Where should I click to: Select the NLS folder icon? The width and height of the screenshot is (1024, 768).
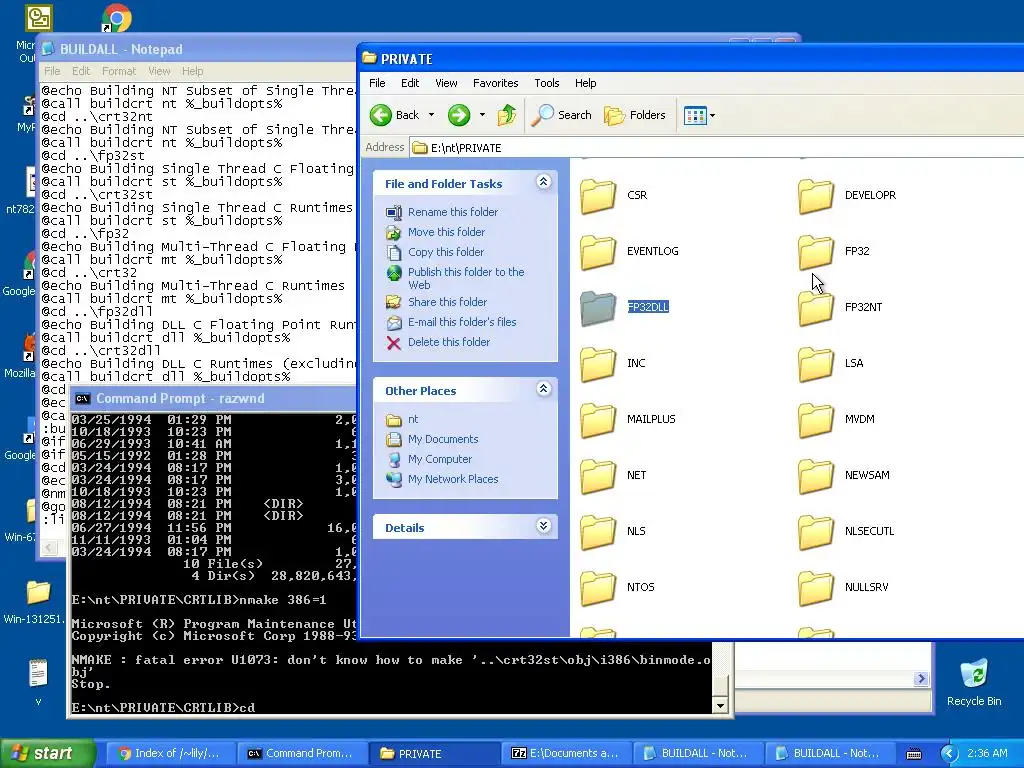(598, 532)
